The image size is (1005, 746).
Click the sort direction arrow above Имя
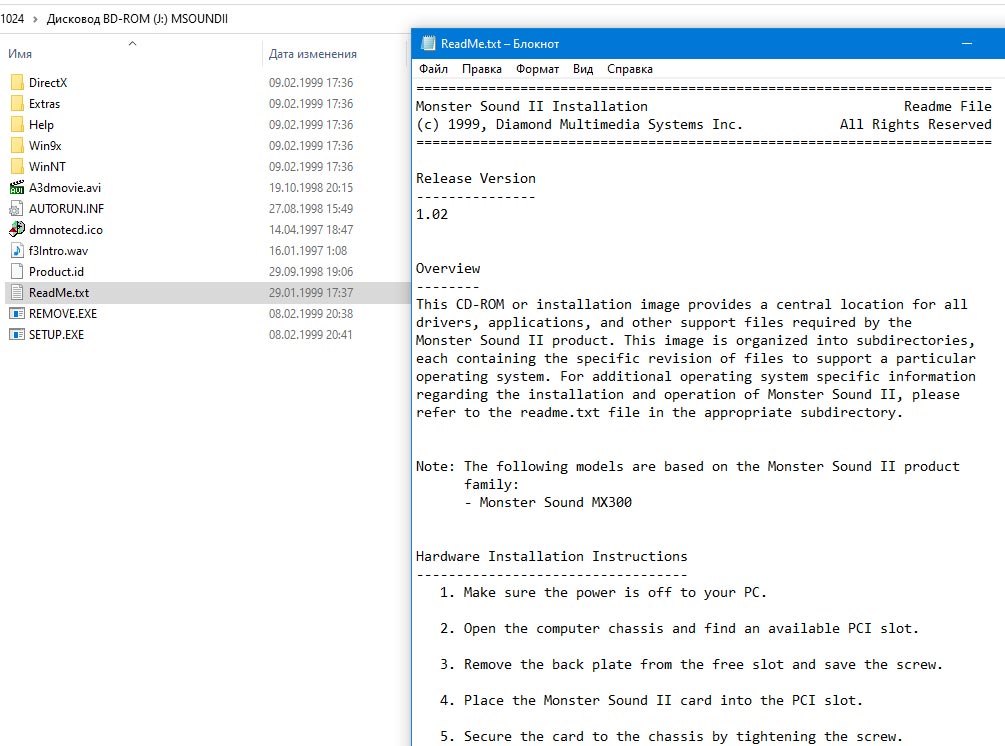[x=133, y=44]
